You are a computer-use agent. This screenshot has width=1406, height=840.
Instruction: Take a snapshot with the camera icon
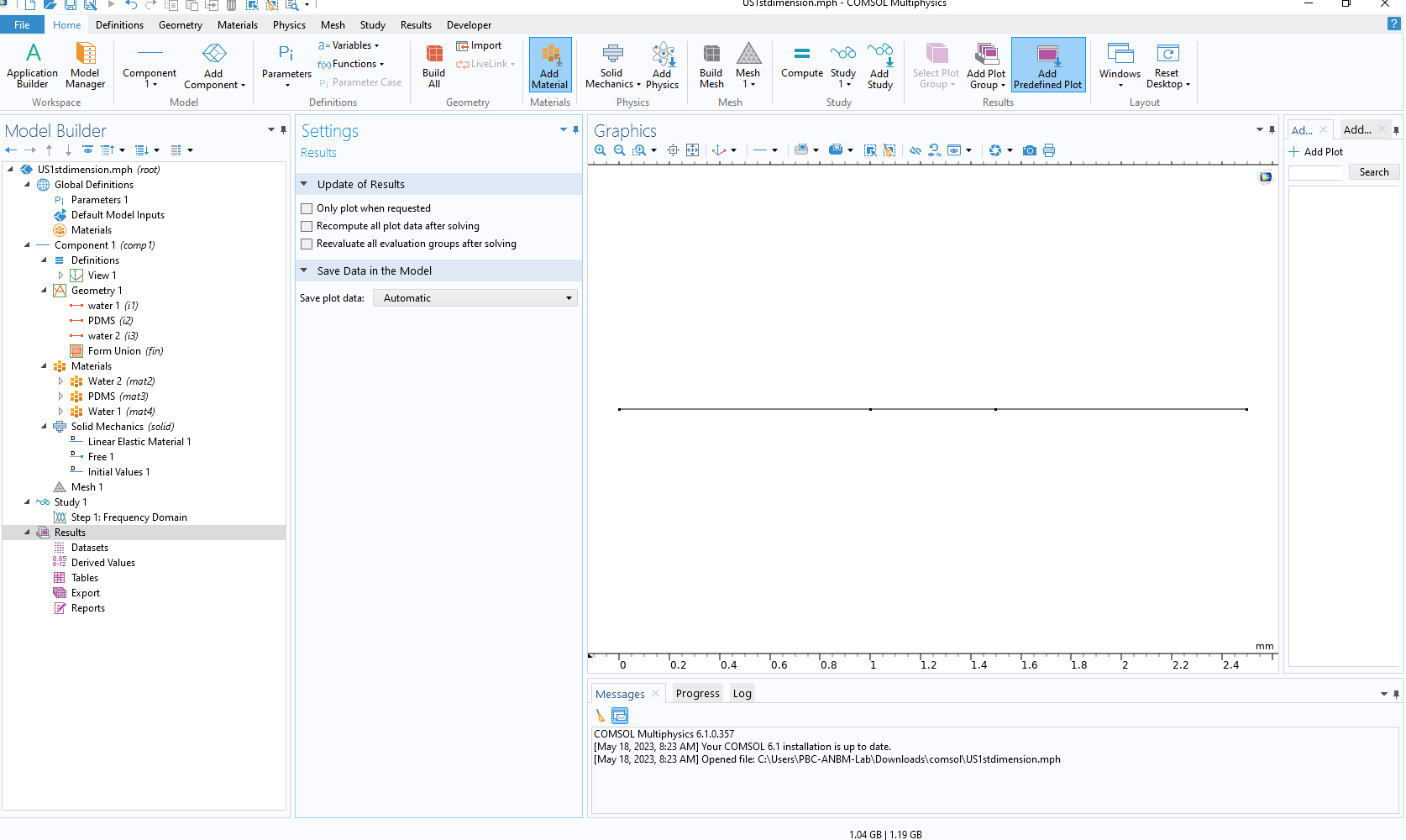pyautogui.click(x=1029, y=150)
